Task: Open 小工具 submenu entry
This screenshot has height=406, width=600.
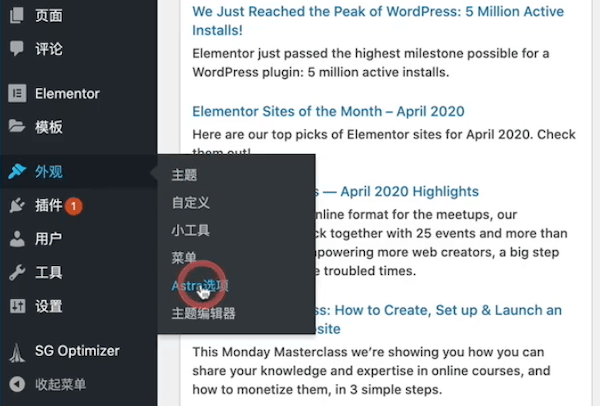Action: coord(191,230)
